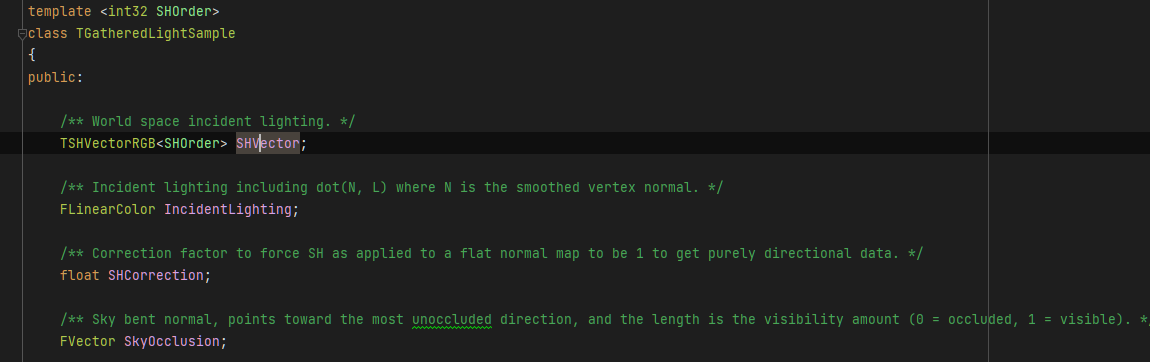Click the SkyOcclusion variable name
The image size is (1150, 362).
[x=172, y=341]
